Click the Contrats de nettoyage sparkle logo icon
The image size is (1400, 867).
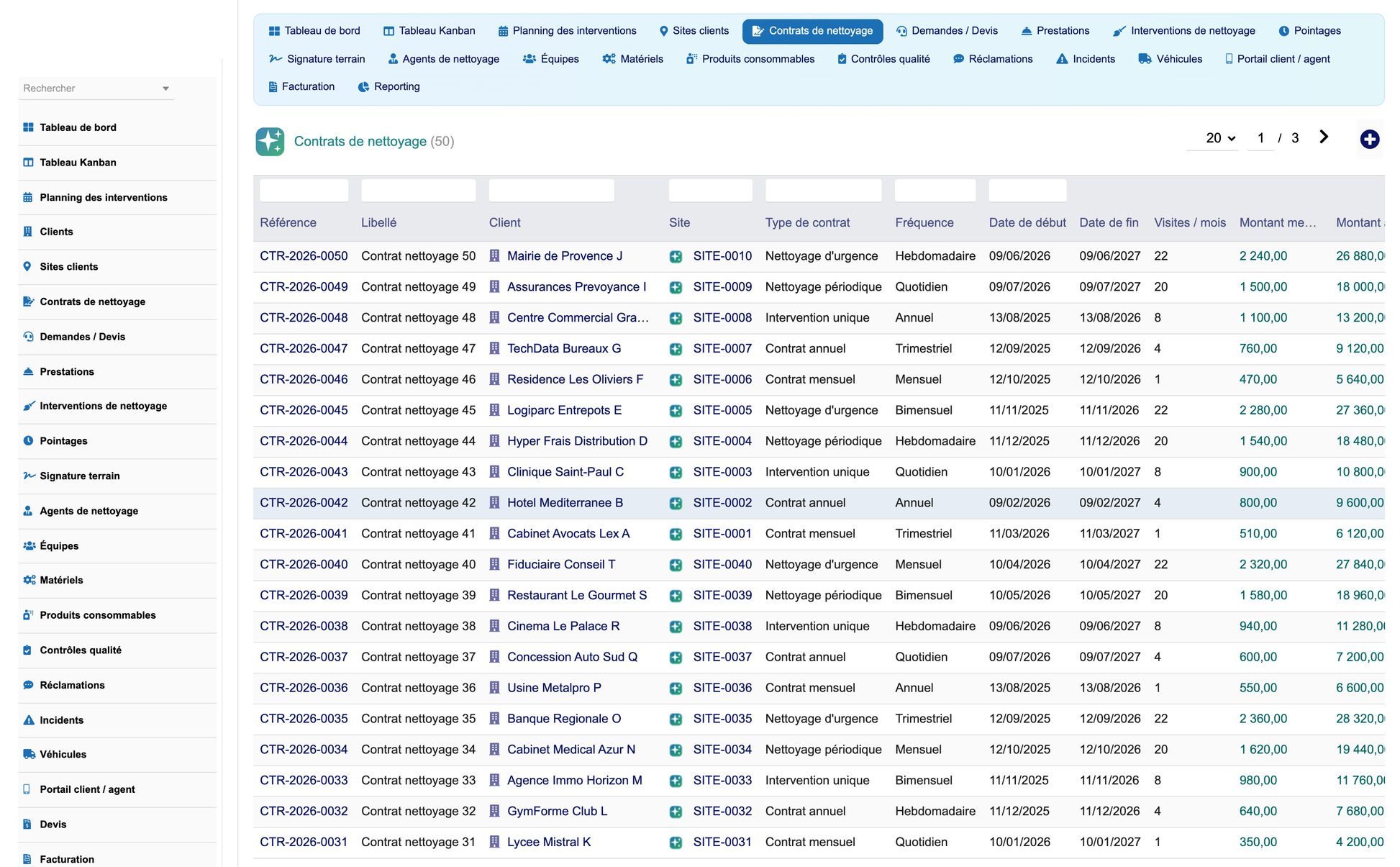tap(270, 141)
